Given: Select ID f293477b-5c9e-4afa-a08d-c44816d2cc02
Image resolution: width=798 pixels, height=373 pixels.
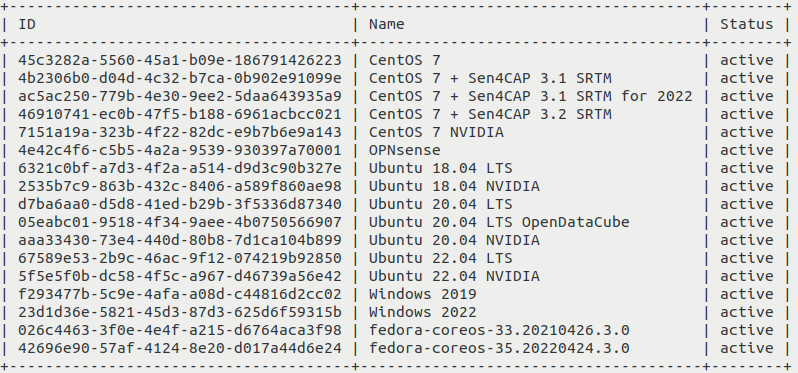Looking at the screenshot, I should [180, 294].
